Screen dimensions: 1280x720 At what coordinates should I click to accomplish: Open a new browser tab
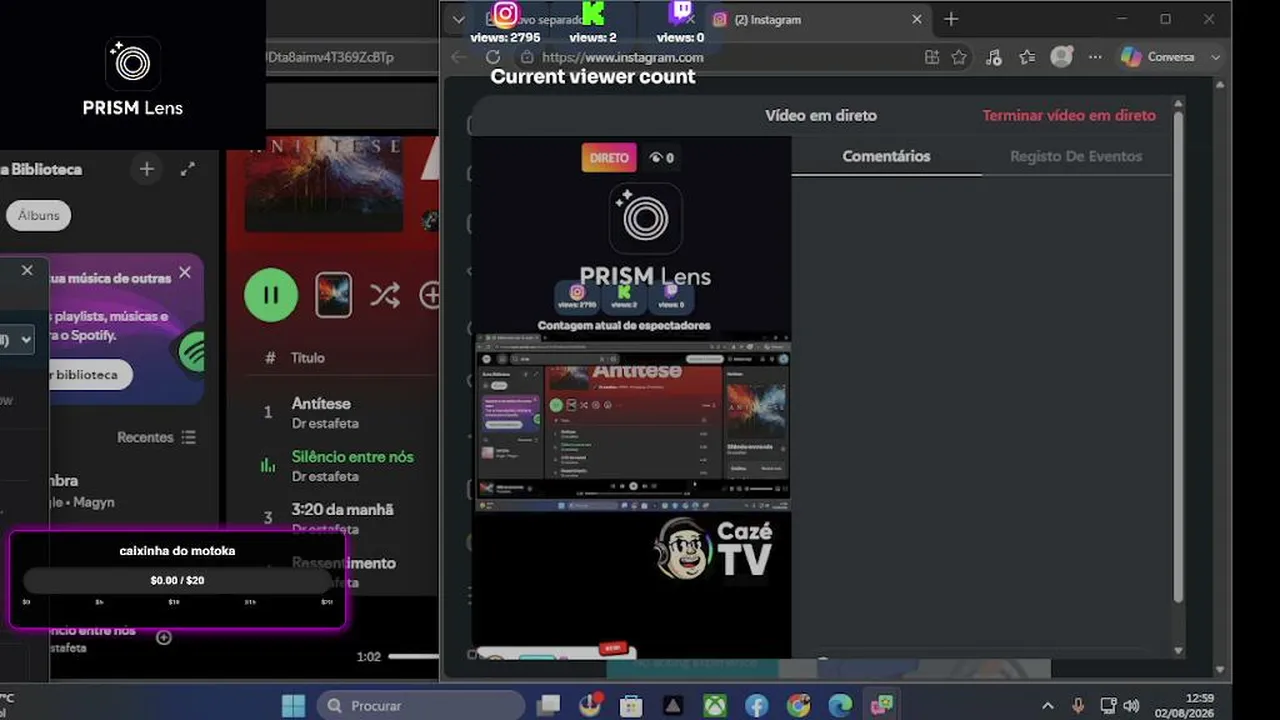tap(951, 19)
